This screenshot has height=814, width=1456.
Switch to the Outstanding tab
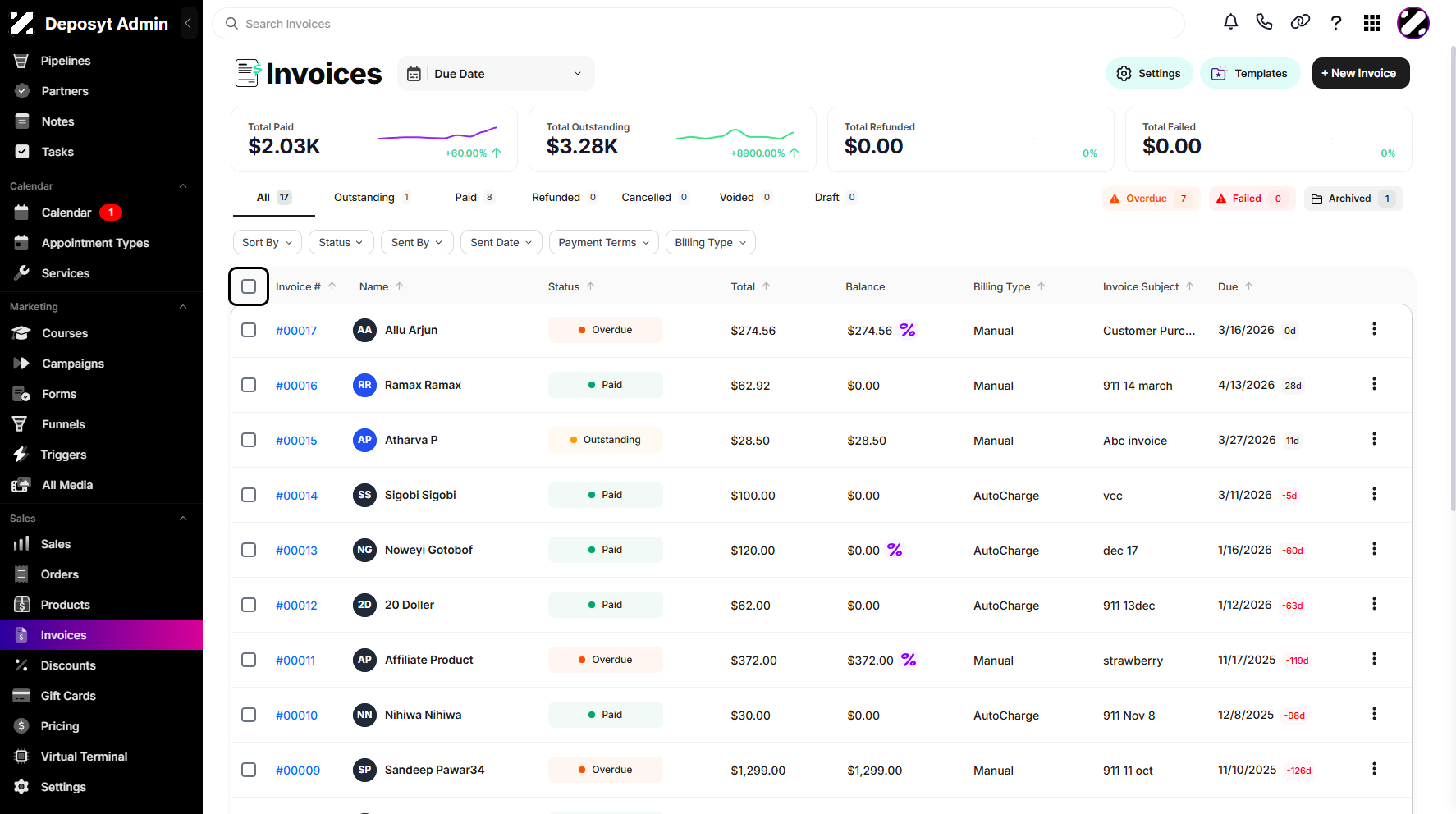coord(373,198)
